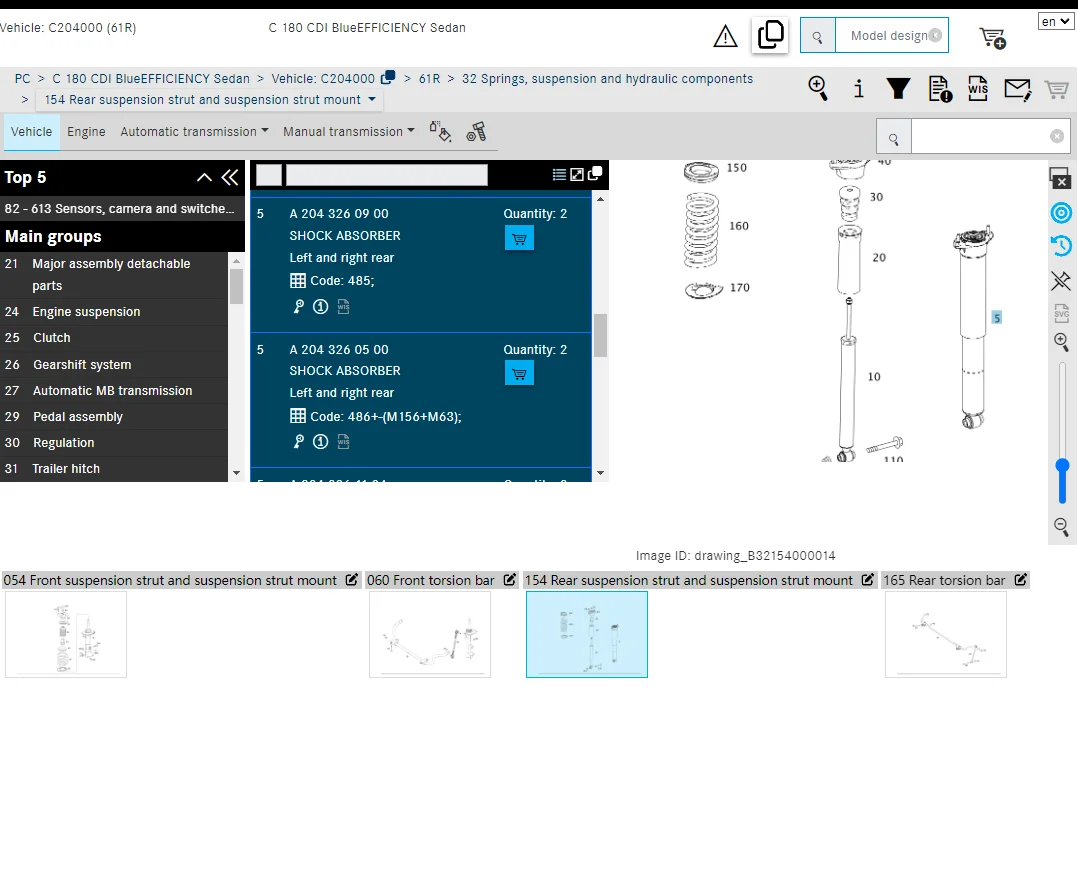Open code table icon for Code: 485
The image size is (1078, 875).
pos(298,280)
